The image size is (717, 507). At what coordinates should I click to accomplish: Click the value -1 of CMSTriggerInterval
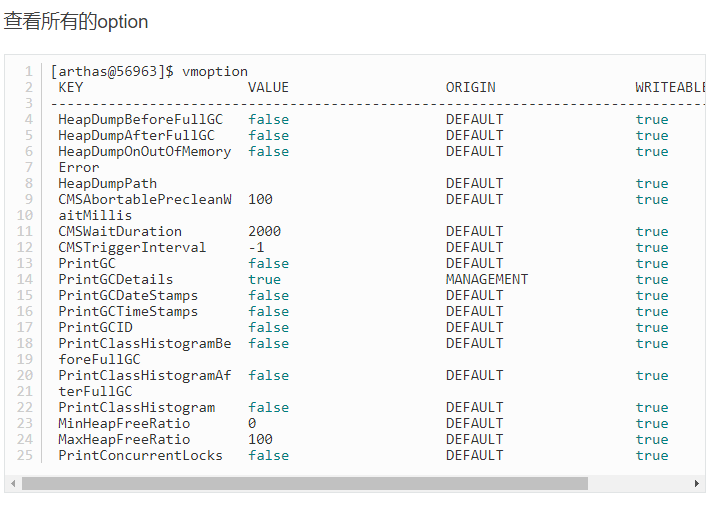256,247
